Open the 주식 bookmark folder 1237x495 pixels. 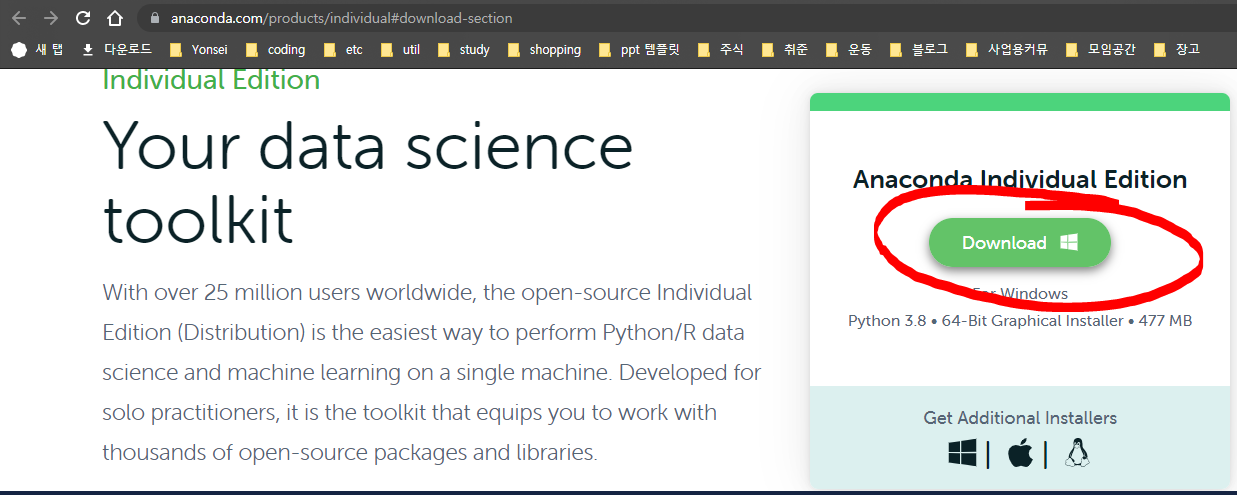click(x=721, y=49)
